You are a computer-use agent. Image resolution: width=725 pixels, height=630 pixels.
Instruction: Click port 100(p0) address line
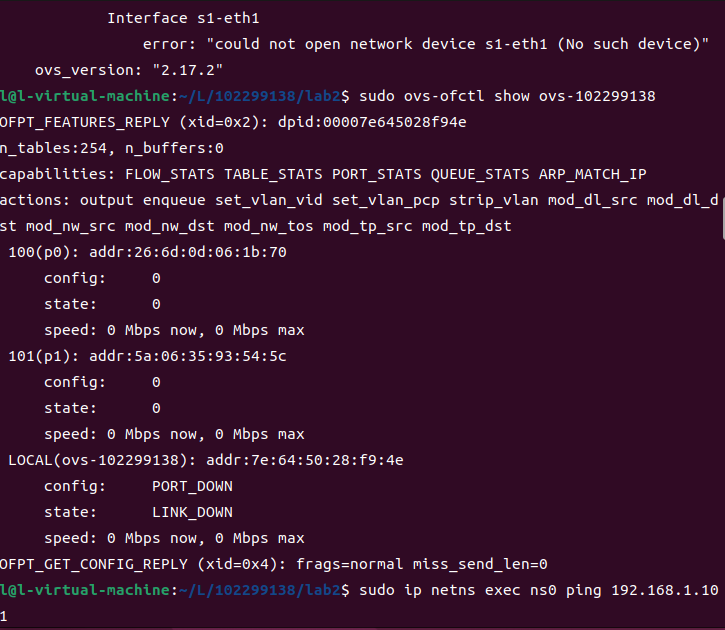(147, 252)
